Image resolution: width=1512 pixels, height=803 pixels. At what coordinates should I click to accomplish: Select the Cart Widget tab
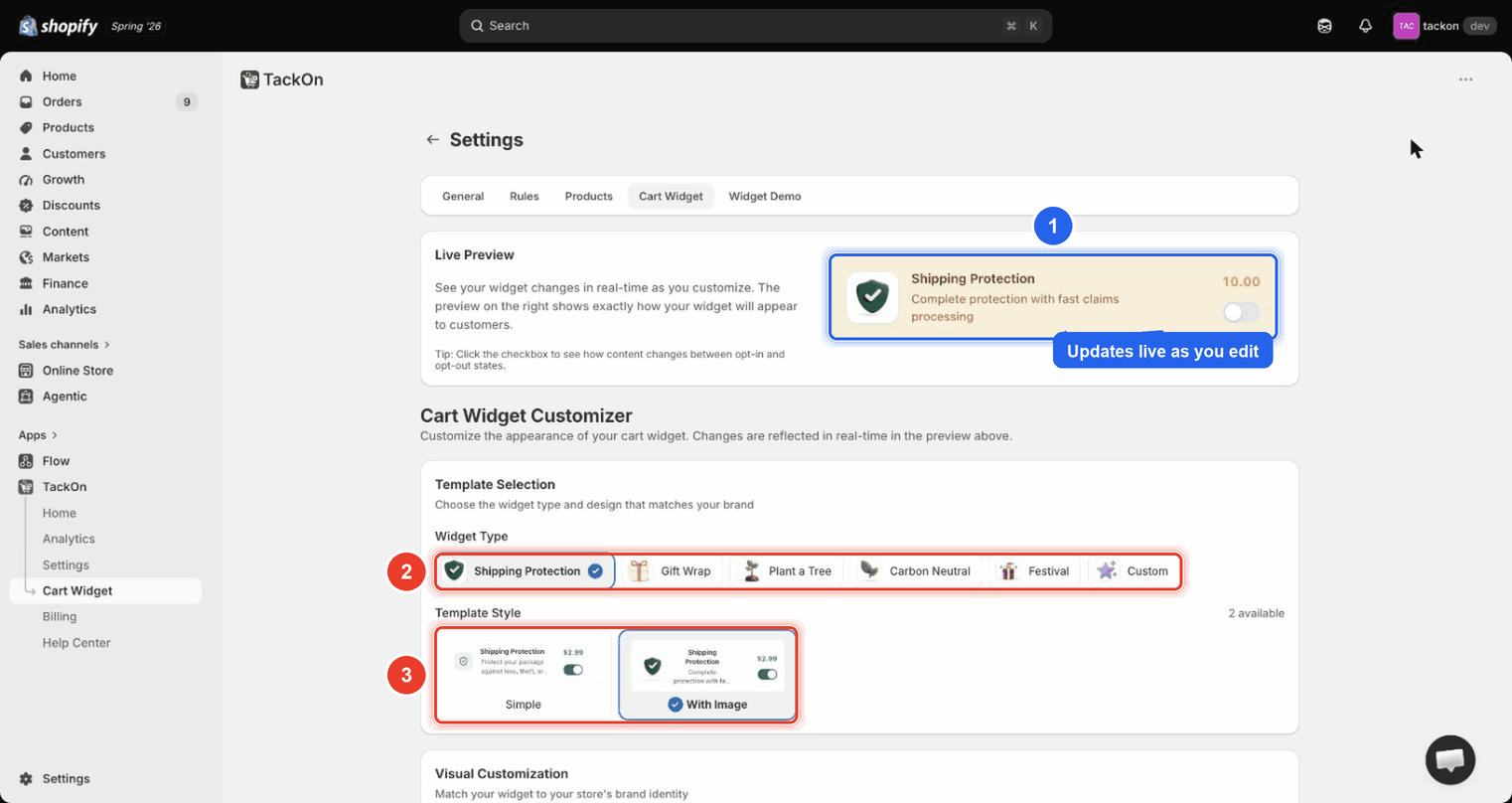pos(671,197)
